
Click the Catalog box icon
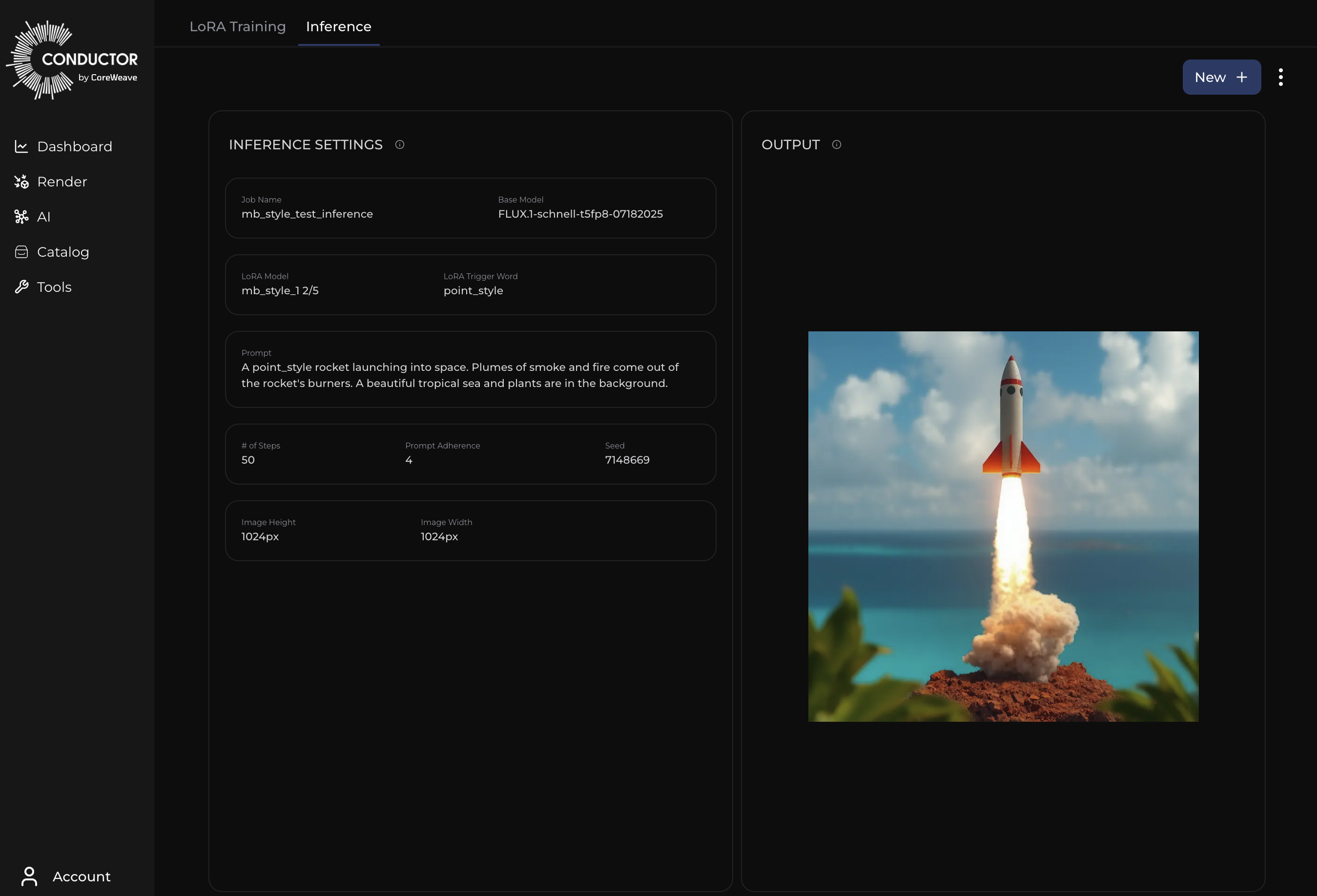[21, 252]
